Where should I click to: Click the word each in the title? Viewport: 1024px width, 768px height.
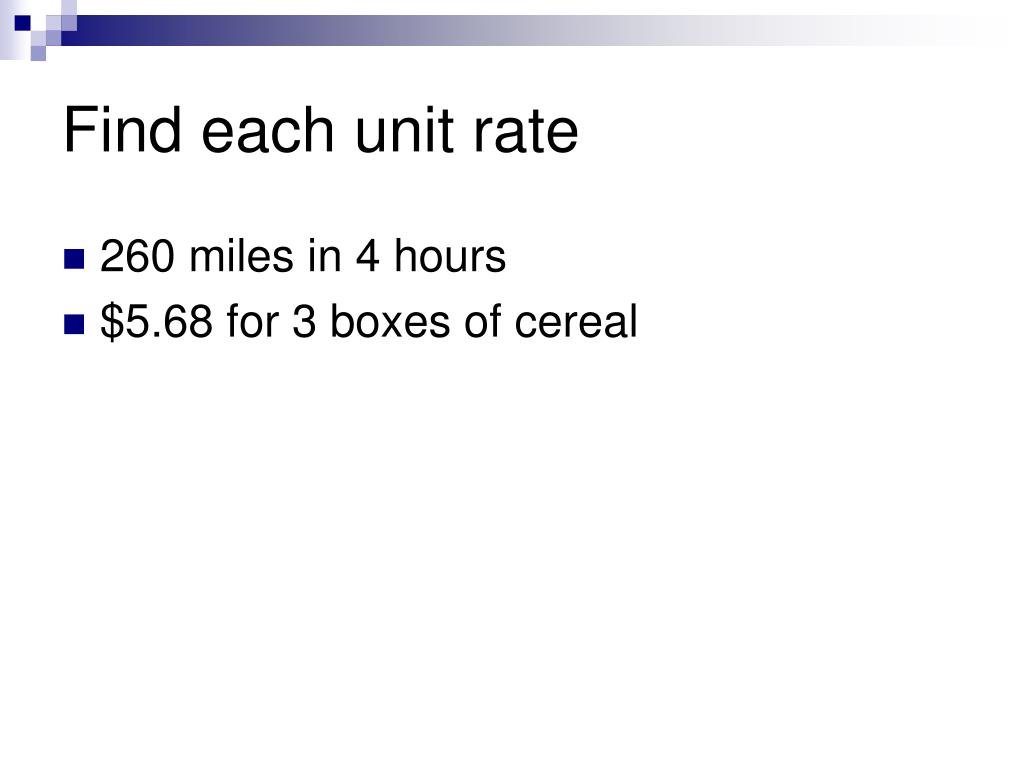(x=268, y=130)
